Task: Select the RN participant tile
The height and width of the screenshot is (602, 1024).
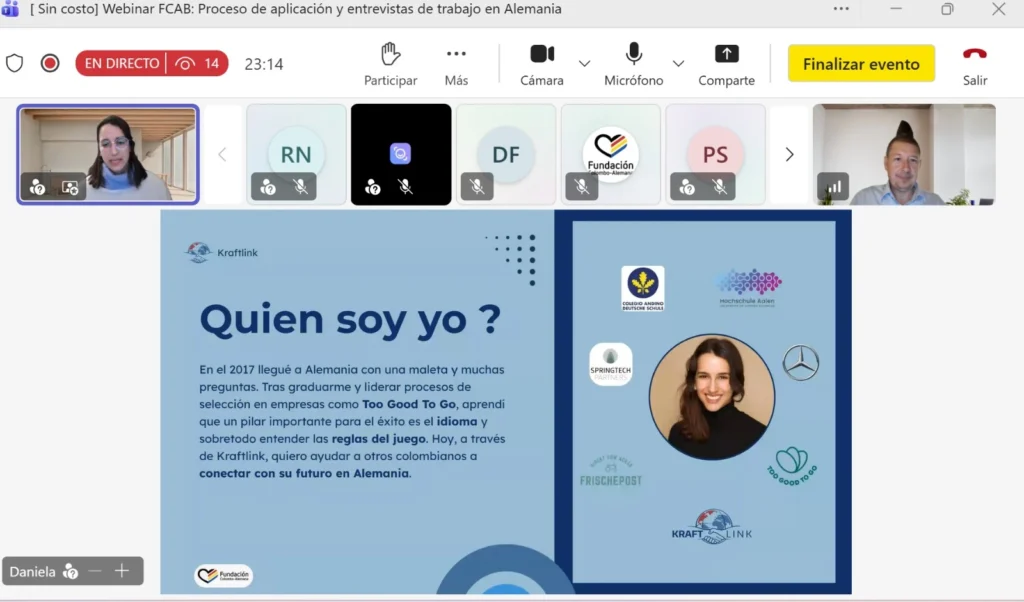Action: 296,154
